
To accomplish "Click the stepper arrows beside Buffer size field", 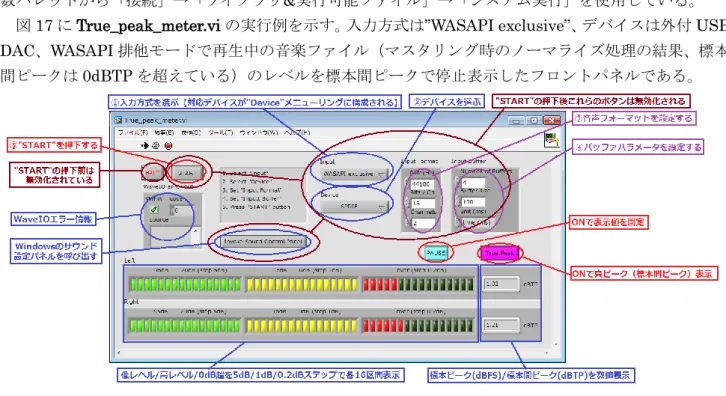I will 457,202.
